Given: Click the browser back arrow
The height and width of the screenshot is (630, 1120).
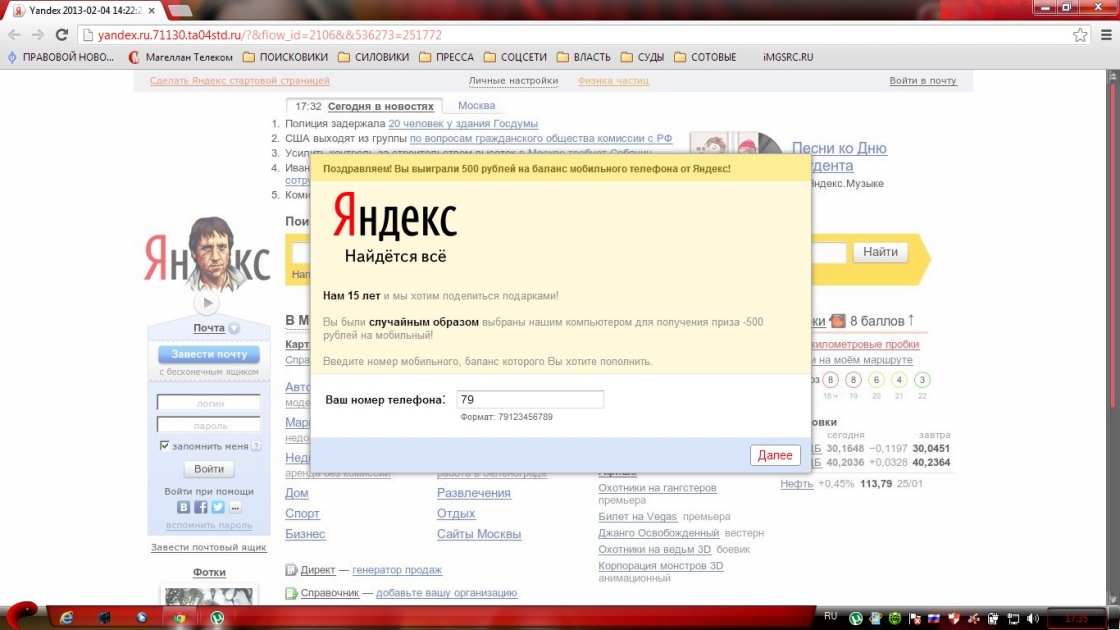Looking at the screenshot, I should click(x=14, y=34).
